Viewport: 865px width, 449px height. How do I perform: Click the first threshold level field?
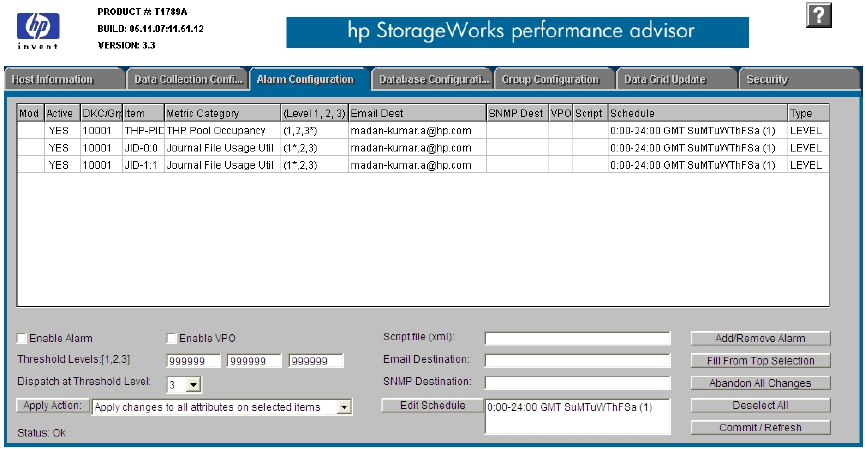click(x=193, y=361)
